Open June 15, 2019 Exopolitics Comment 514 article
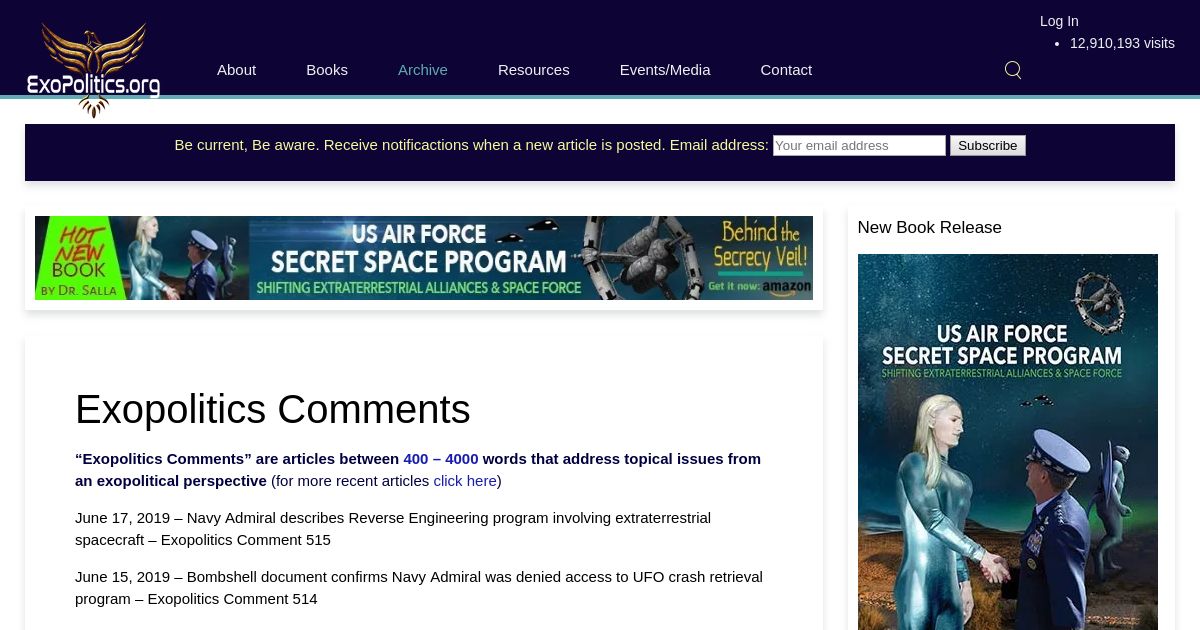This screenshot has width=1200, height=630. click(419, 588)
